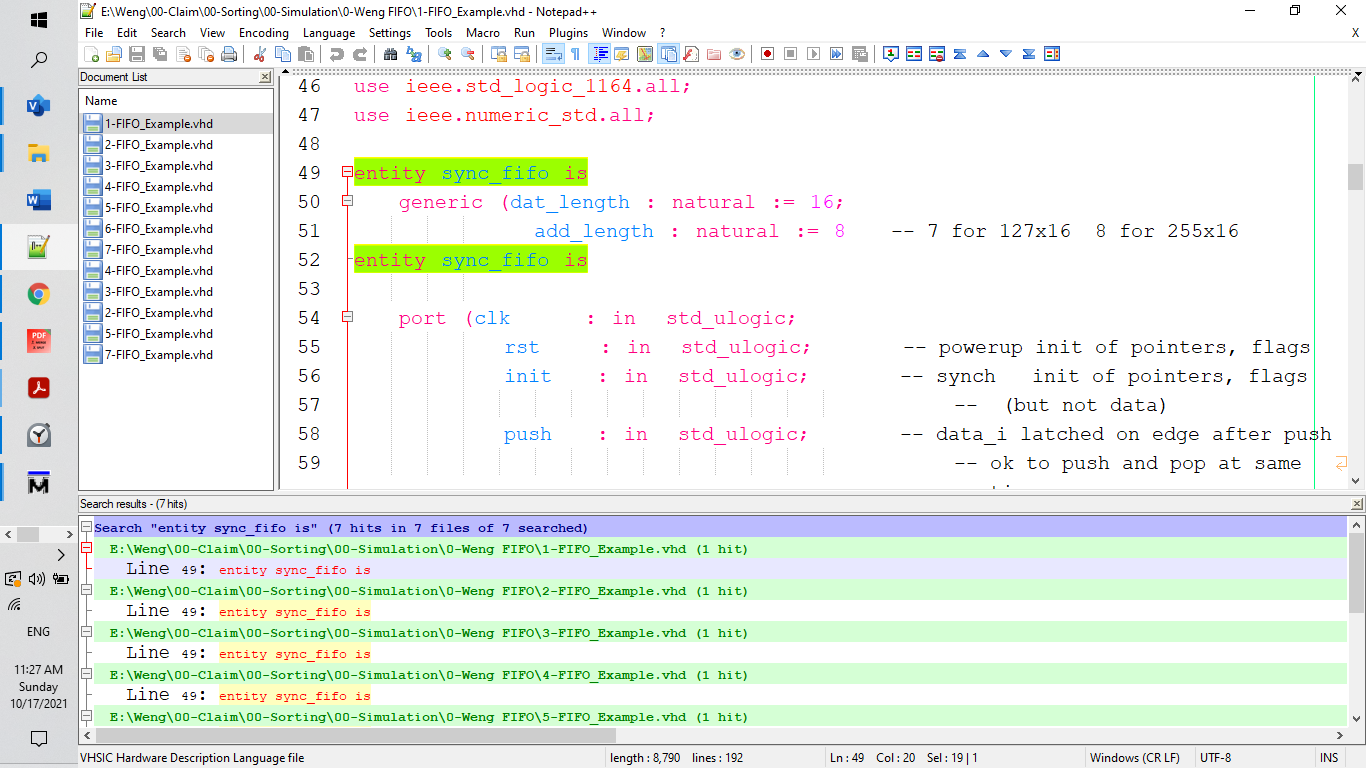Image resolution: width=1366 pixels, height=768 pixels.
Task: Open the Encoding menu
Action: pos(264,33)
